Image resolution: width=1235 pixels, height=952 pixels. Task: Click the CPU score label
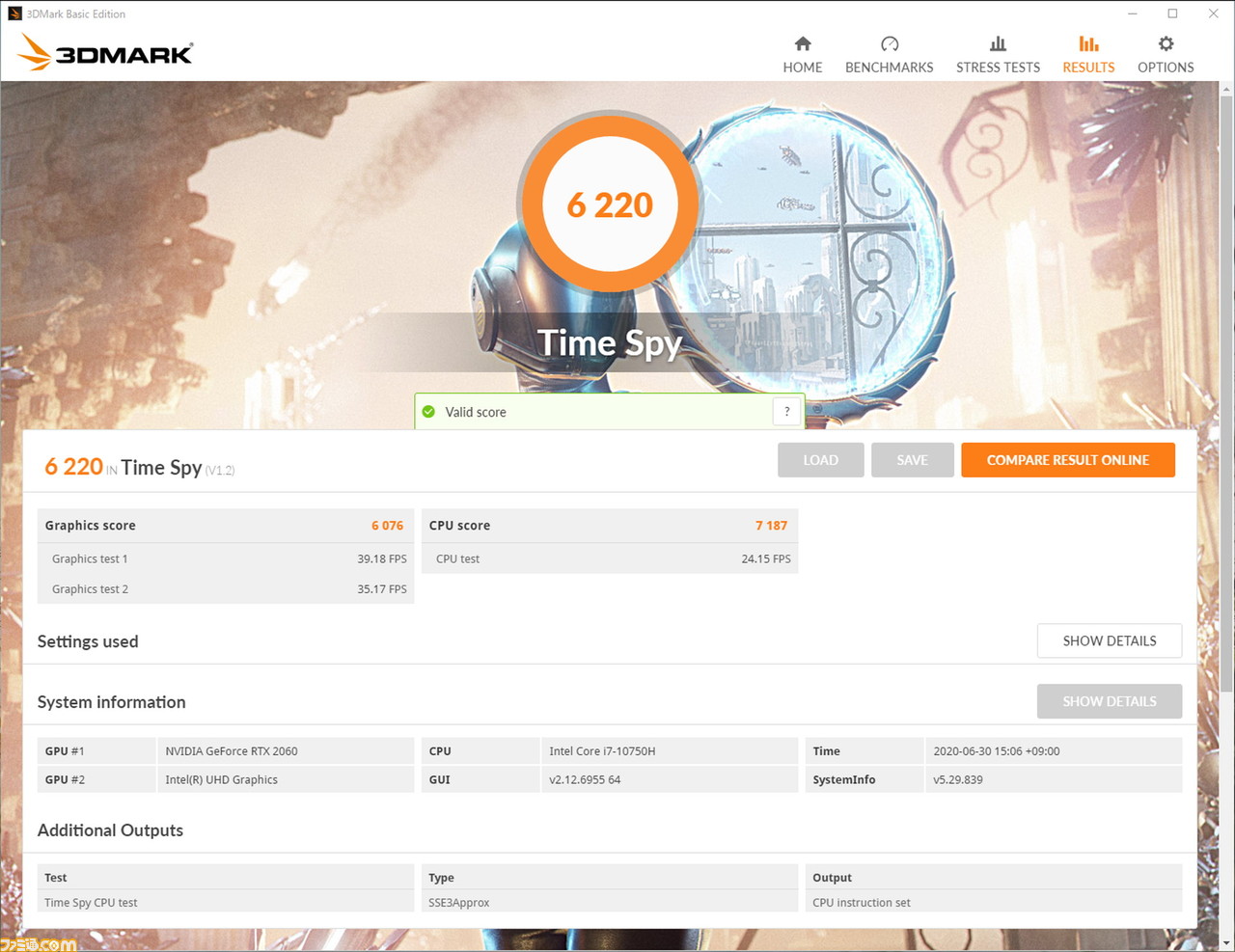(459, 526)
